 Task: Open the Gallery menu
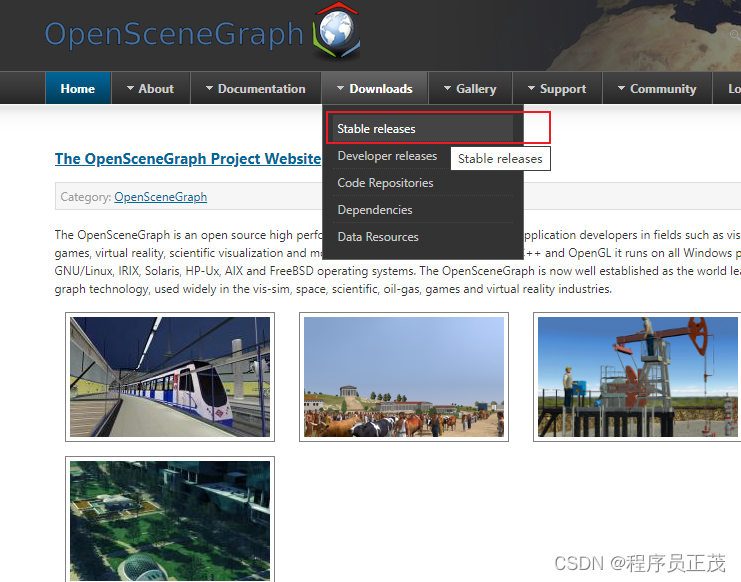tap(470, 88)
